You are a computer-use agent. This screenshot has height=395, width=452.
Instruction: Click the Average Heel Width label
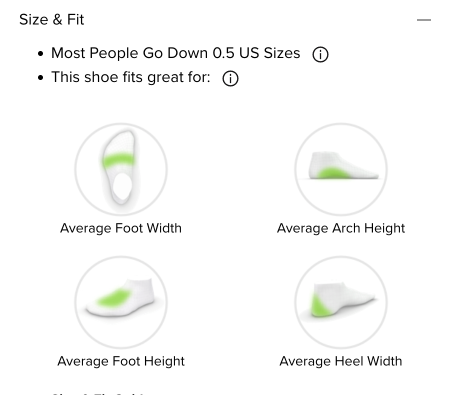pyautogui.click(x=341, y=361)
